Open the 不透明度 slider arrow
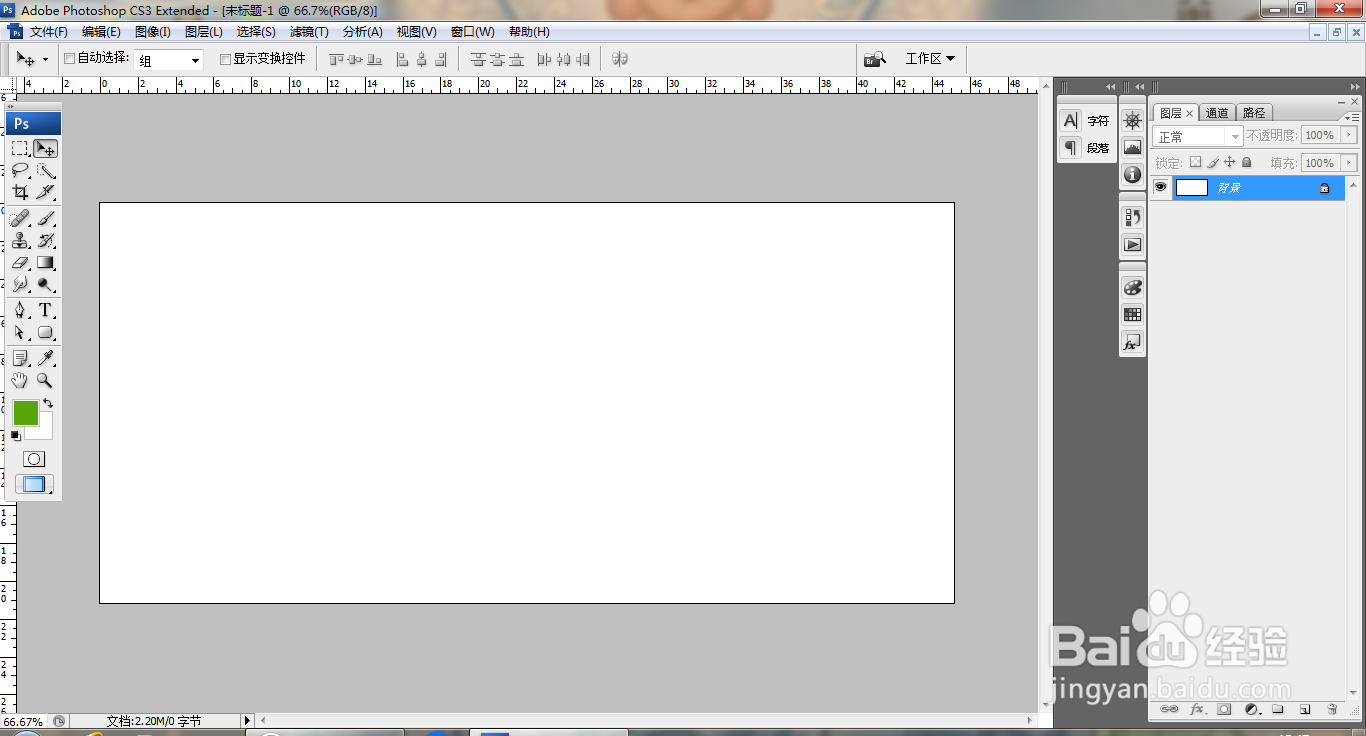This screenshot has height=736, width=1366. click(1350, 135)
